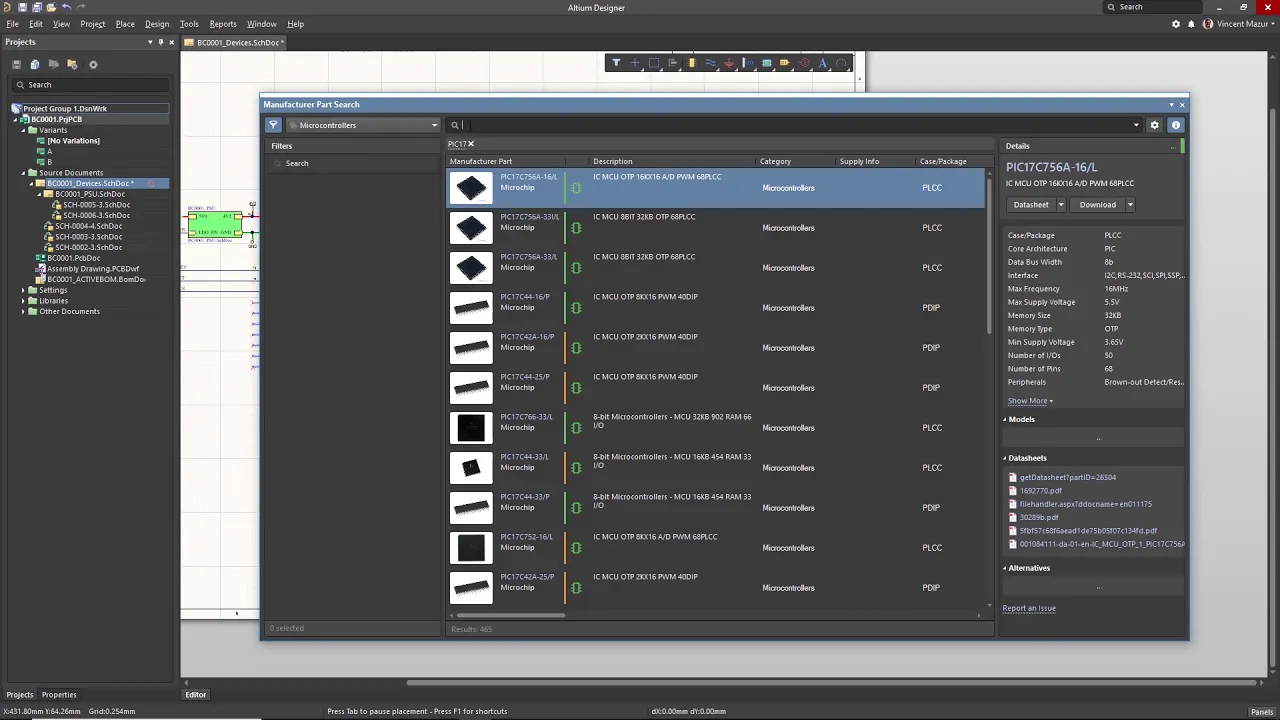Screen dimensions: 1280x720
Task: Toggle the Details info pane button
Action: 1175,125
